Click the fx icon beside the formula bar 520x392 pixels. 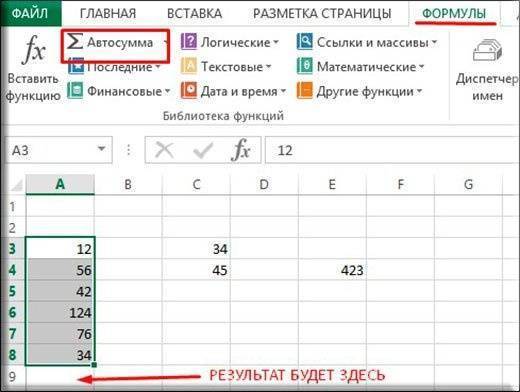click(241, 150)
